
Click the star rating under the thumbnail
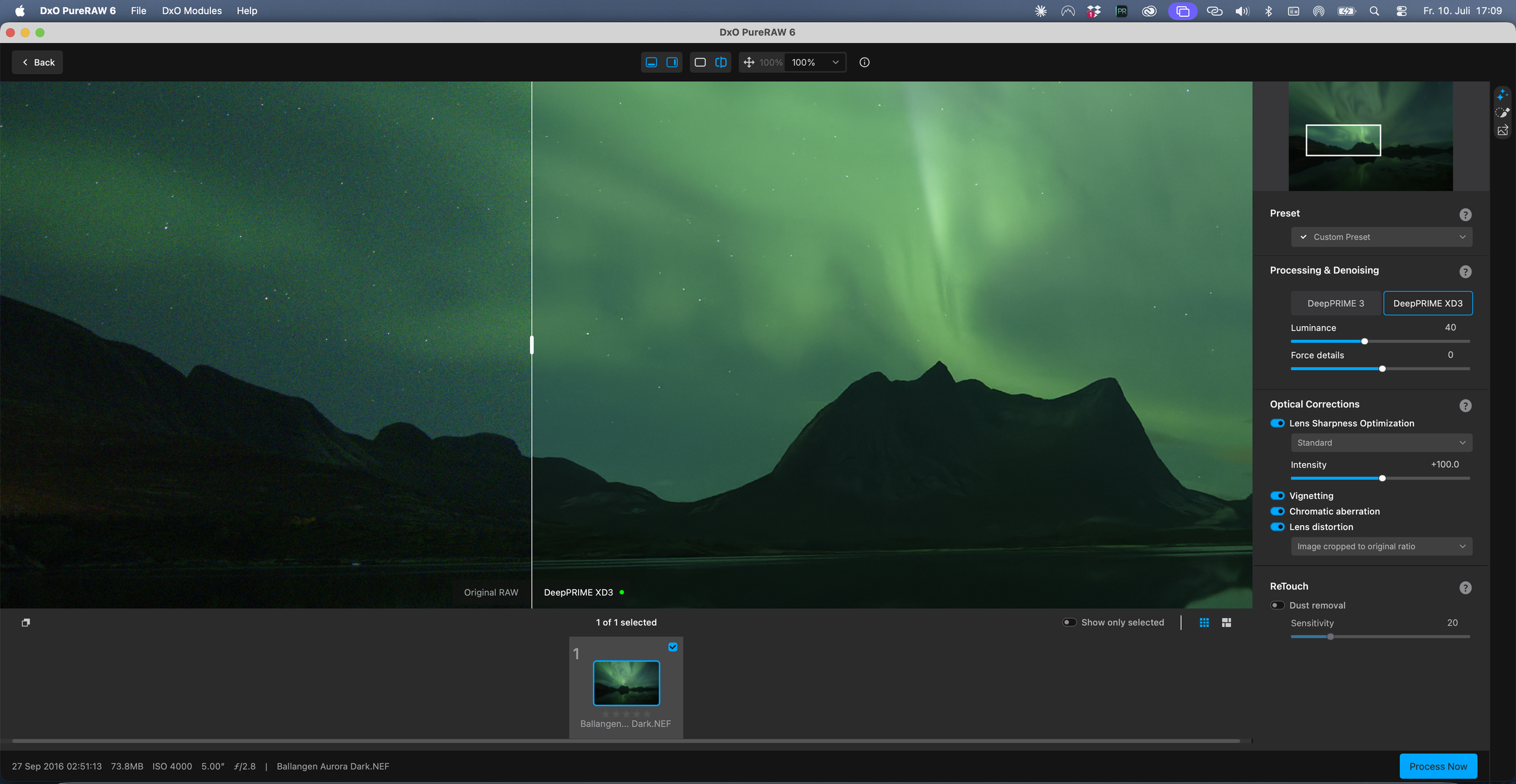[x=626, y=714]
